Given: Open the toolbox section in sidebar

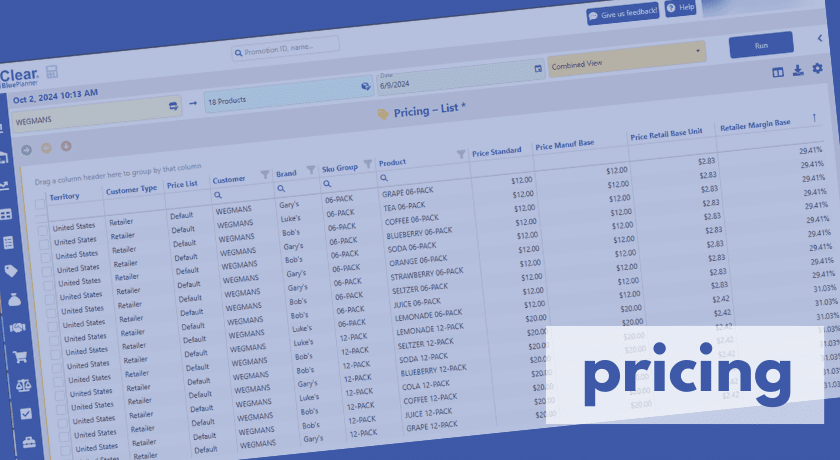Looking at the screenshot, I should point(29,442).
